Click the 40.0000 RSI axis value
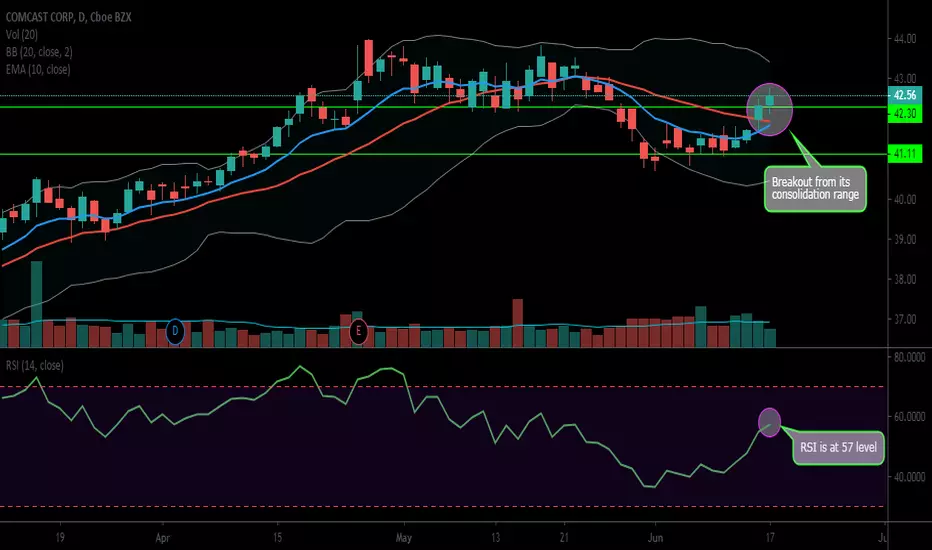The image size is (932, 550). click(909, 477)
